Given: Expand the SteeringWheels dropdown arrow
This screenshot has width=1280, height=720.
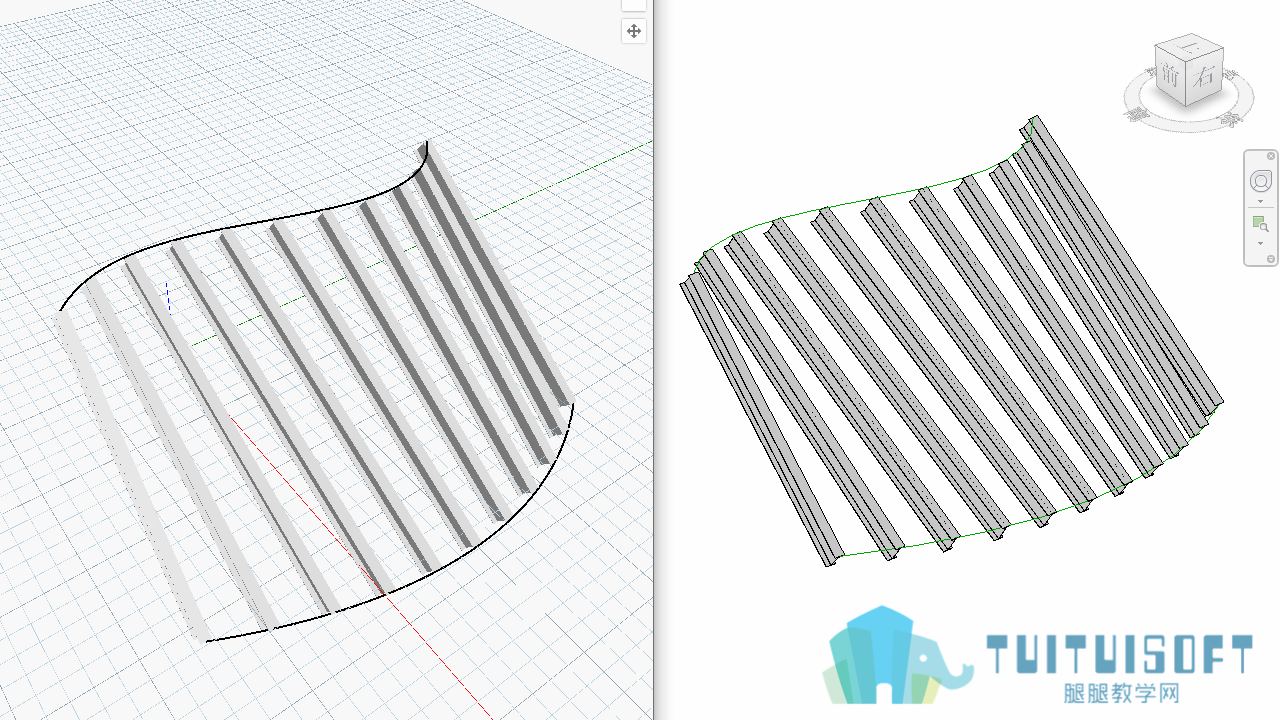Looking at the screenshot, I should pos(1261,202).
